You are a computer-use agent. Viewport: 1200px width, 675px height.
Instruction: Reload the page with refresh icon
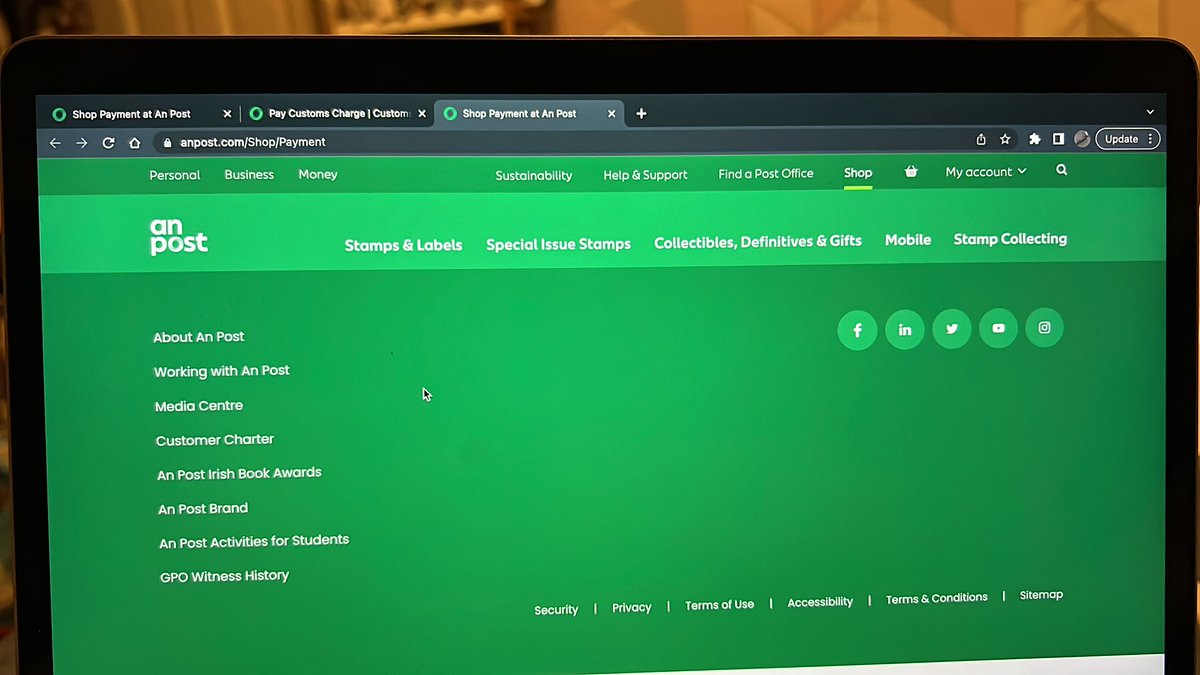[x=108, y=143]
